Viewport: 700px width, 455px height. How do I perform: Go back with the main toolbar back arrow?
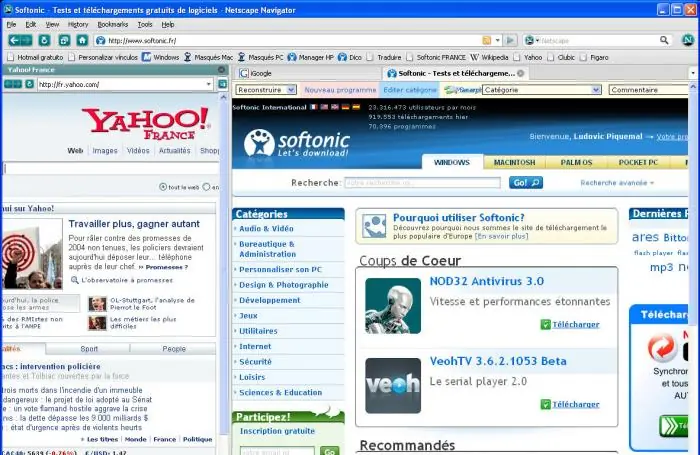(x=14, y=41)
